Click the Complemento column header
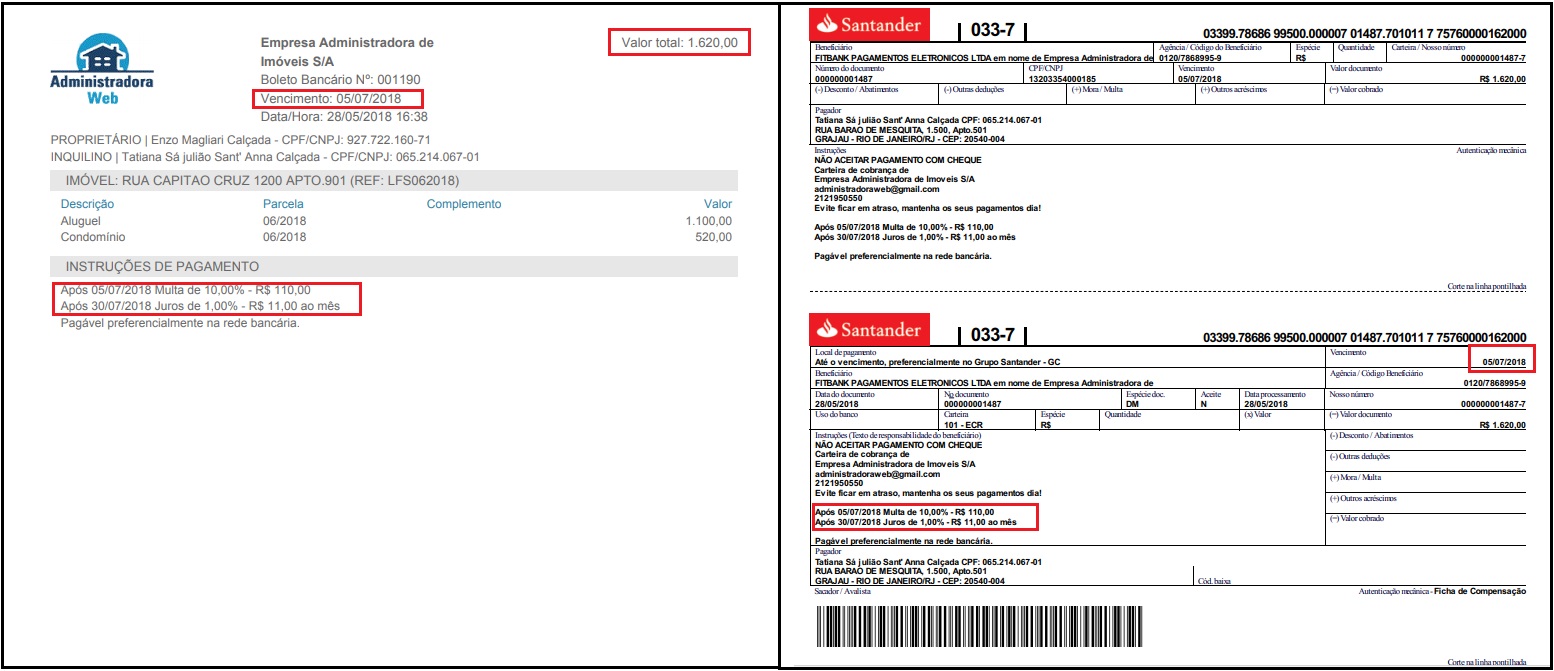Screen dimensions: 1554x671 tap(463, 204)
